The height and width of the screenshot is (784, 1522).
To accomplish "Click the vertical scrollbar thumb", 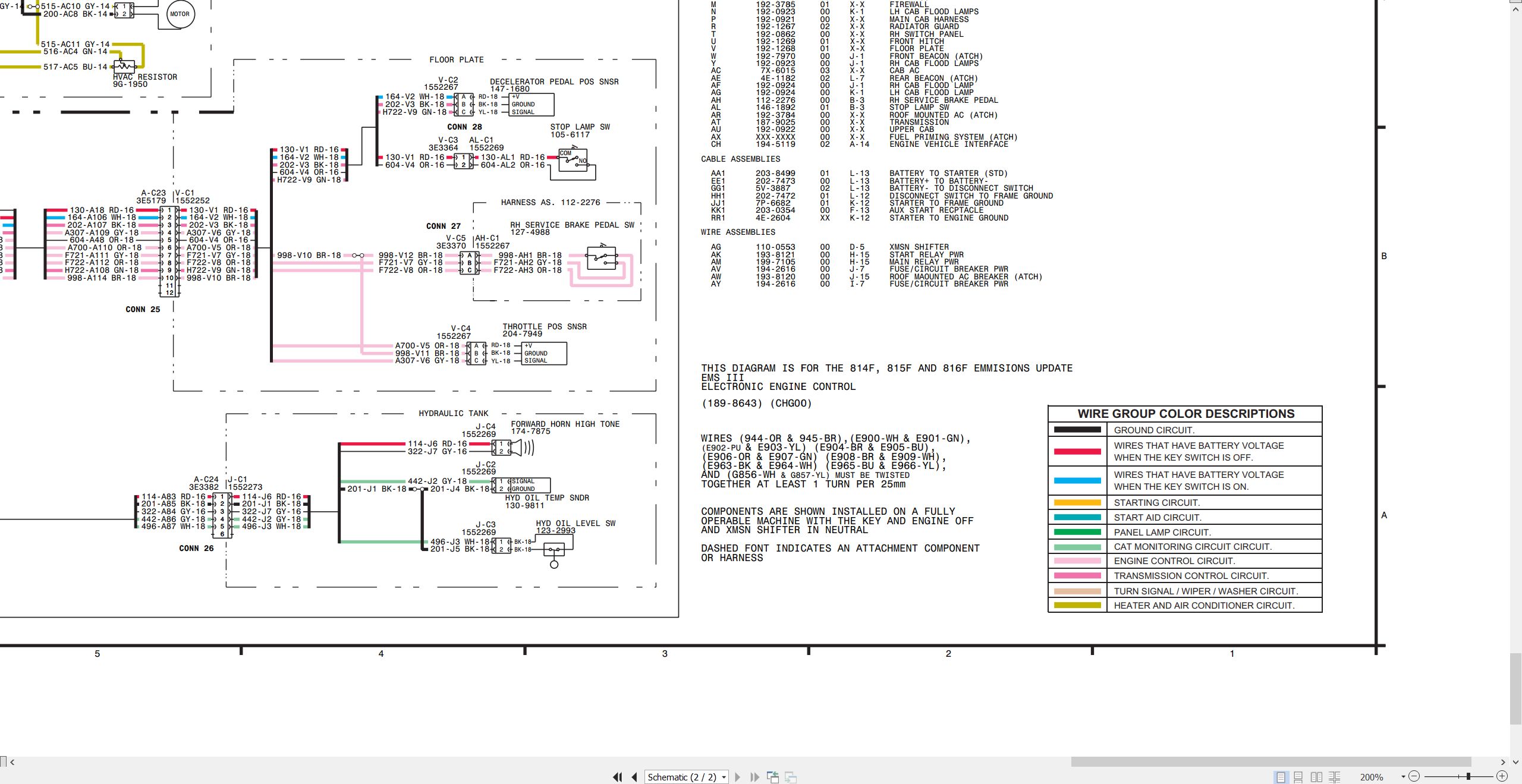I will pyautogui.click(x=1516, y=688).
